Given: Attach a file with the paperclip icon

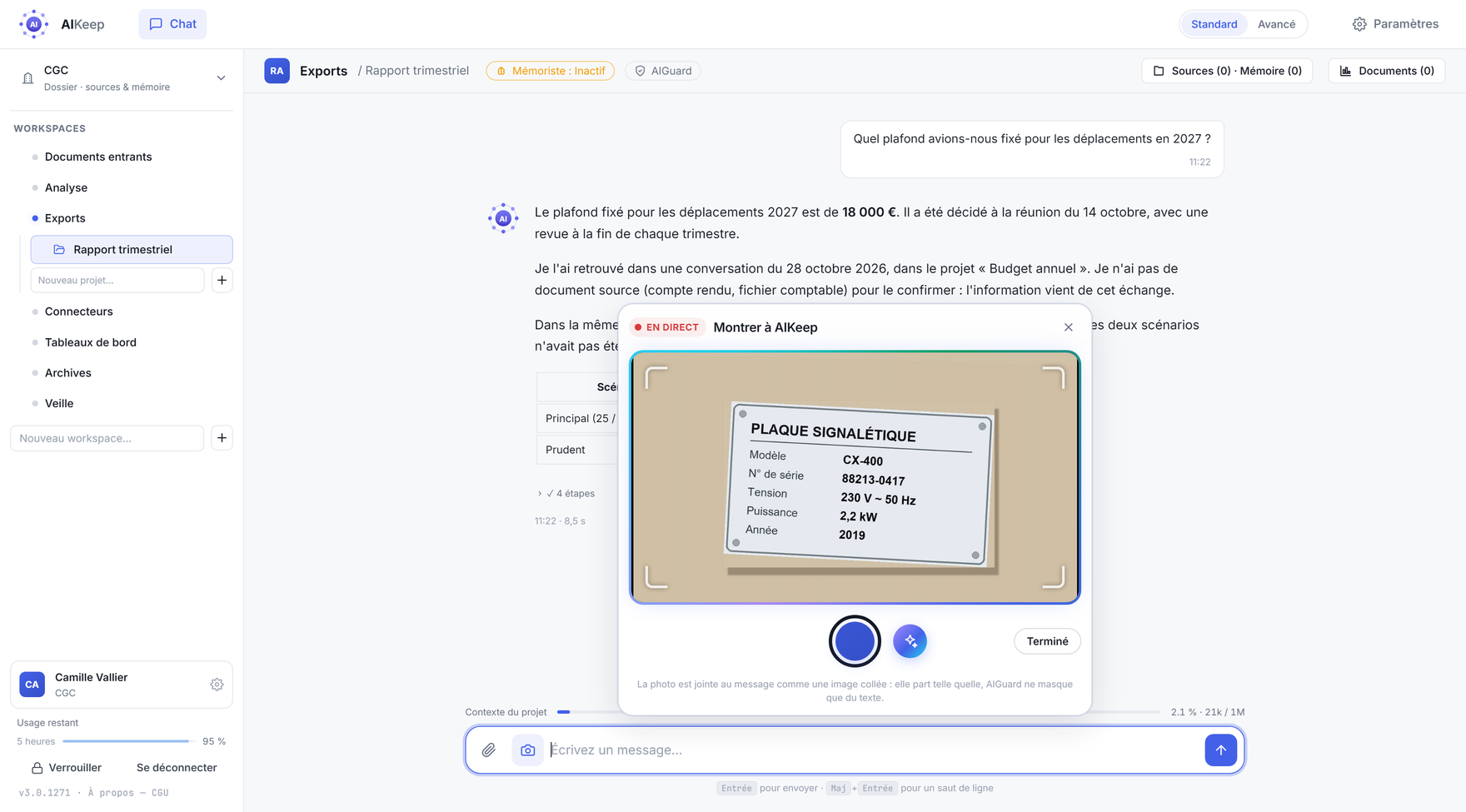Looking at the screenshot, I should 489,750.
